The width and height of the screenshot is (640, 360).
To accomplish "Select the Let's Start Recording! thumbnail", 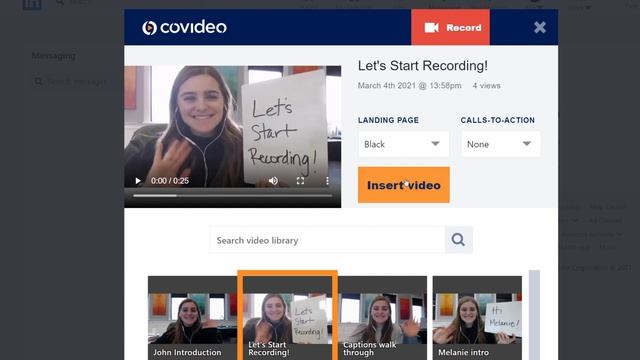I will coord(287,316).
